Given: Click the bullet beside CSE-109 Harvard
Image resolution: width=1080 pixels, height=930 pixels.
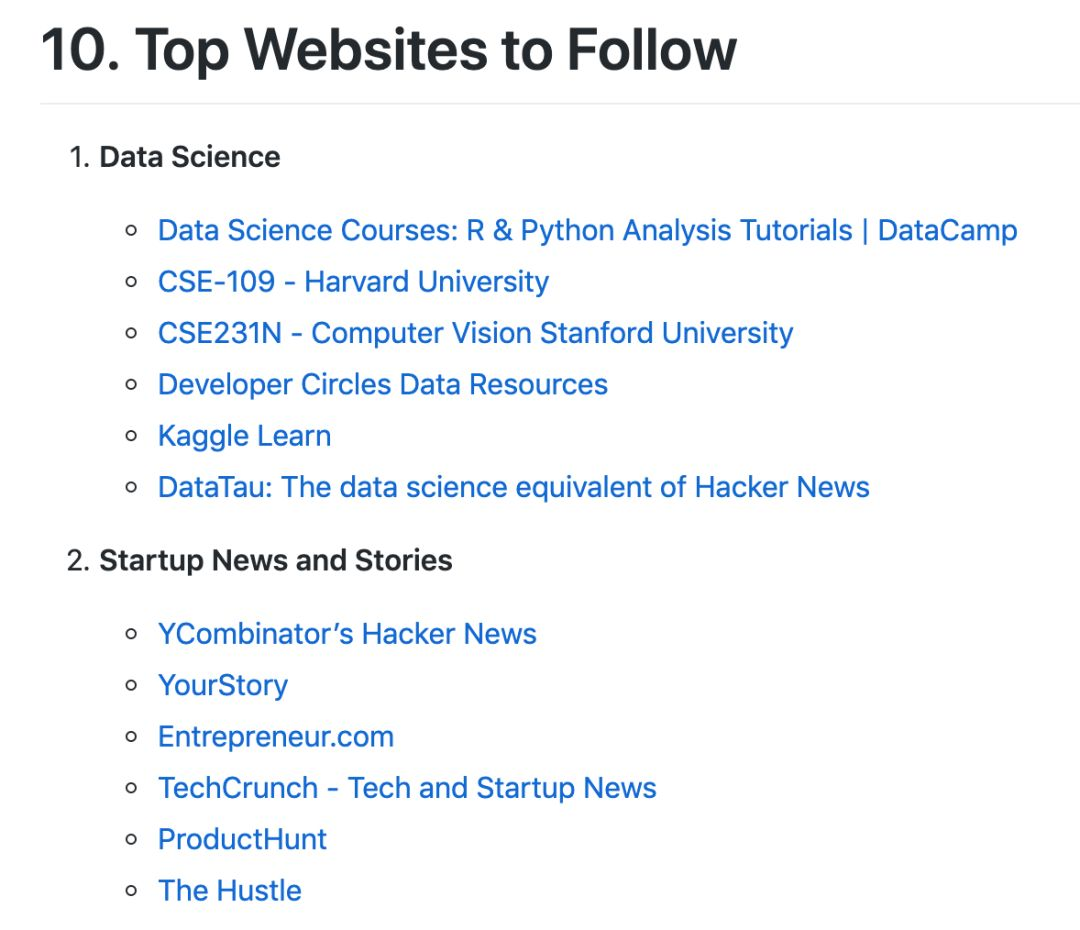Looking at the screenshot, I should click(132, 282).
